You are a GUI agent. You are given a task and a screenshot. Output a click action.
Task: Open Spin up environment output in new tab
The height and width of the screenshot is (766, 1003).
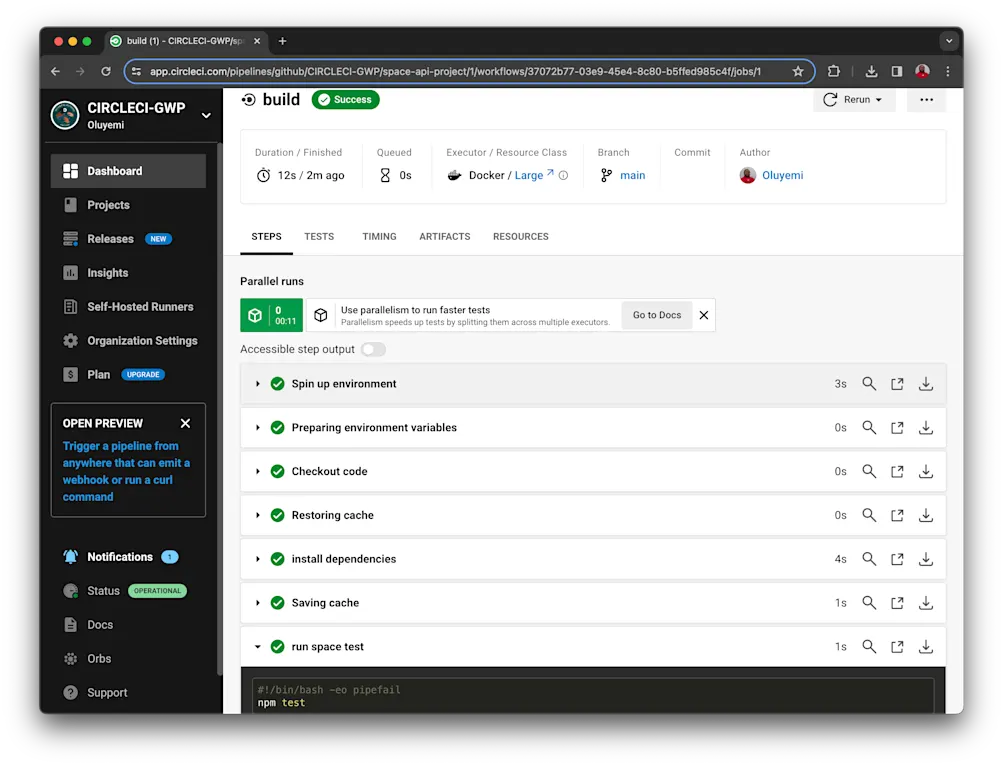pyautogui.click(x=897, y=383)
